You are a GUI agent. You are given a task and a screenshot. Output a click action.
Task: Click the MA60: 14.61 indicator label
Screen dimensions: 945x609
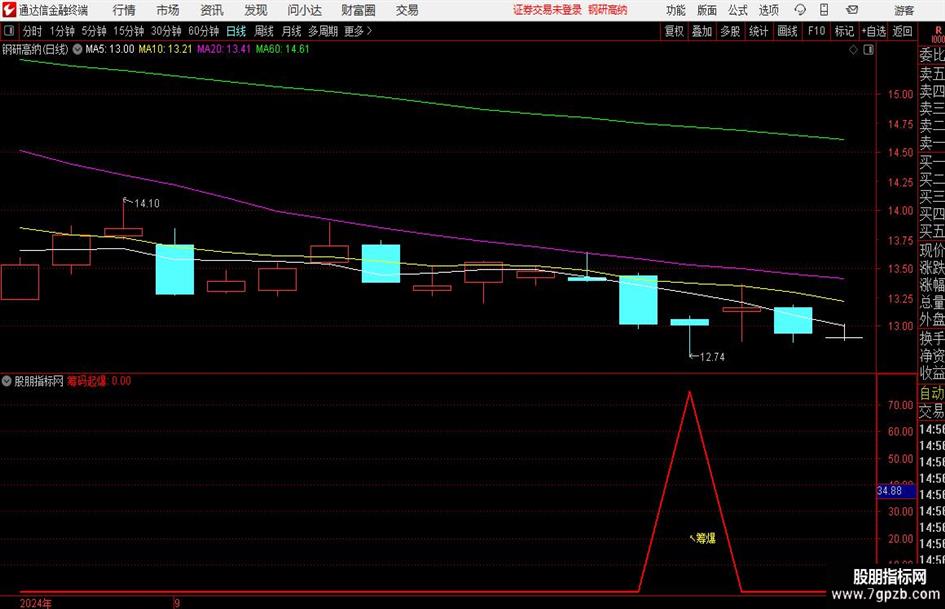(282, 49)
